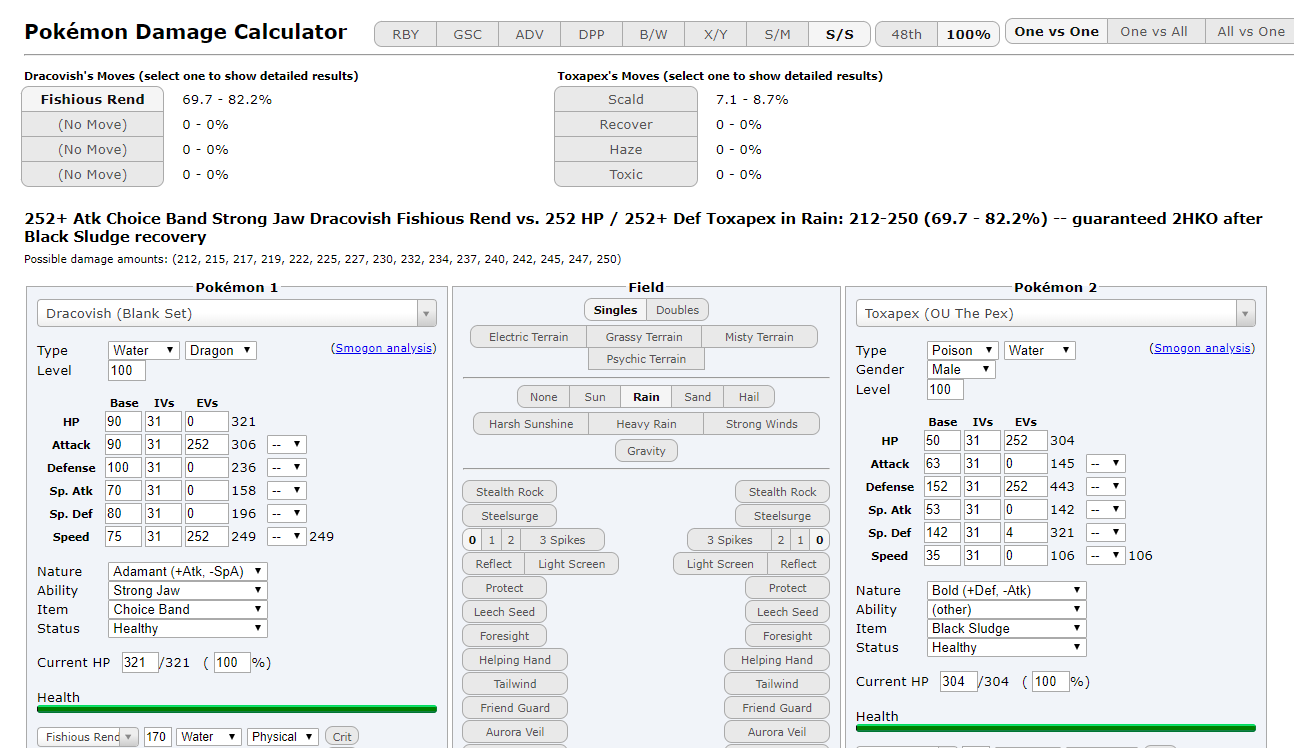Image resolution: width=1294 pixels, height=748 pixels.
Task: Click the Crit button for Fishious Rend
Action: click(x=341, y=736)
